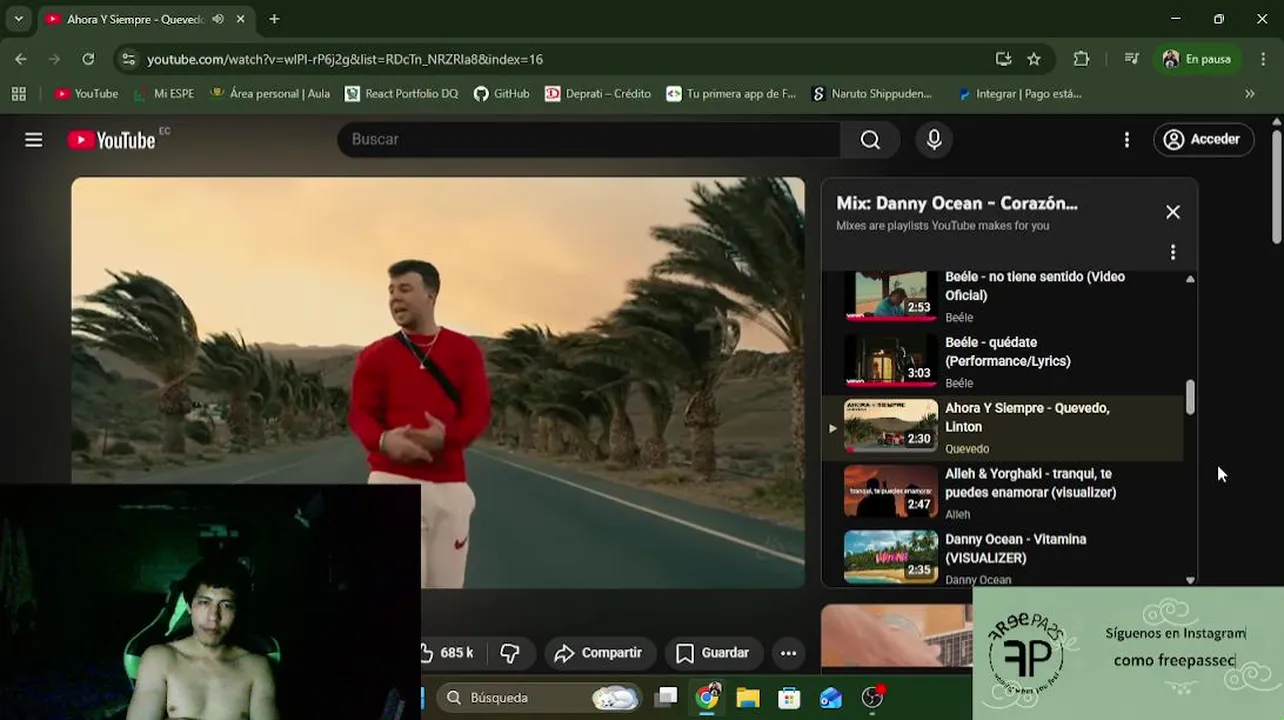Click the Windows taskbar Búsqueda box

point(539,697)
